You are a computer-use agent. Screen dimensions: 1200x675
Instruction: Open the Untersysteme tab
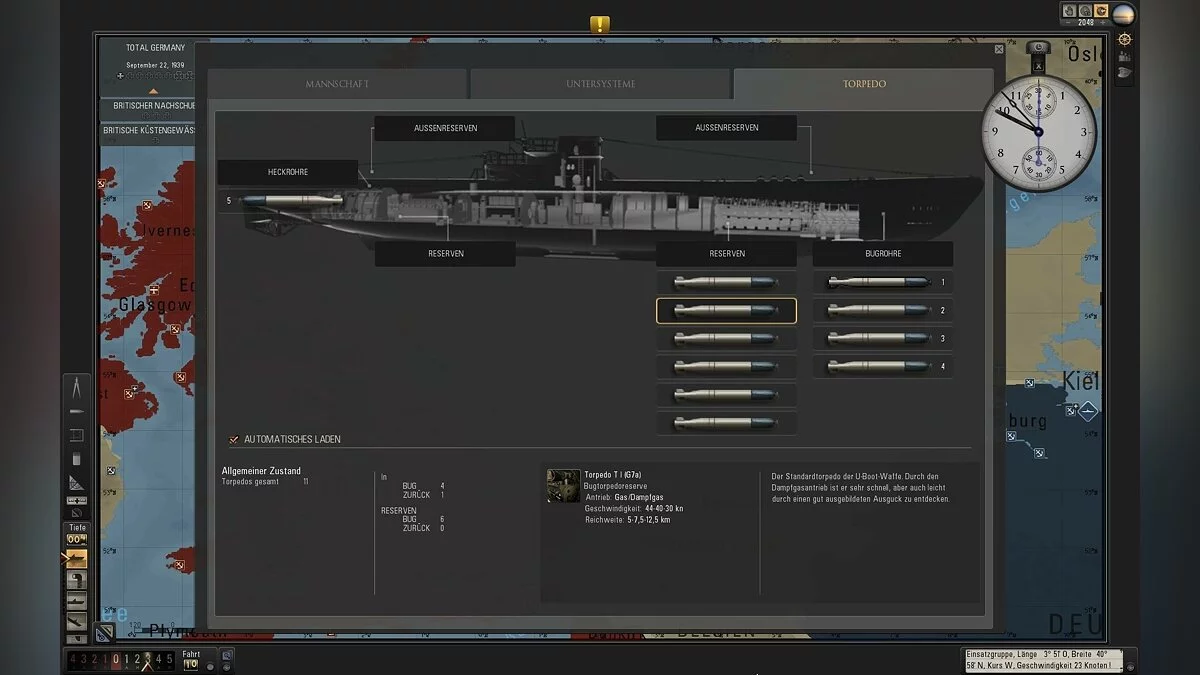click(600, 84)
